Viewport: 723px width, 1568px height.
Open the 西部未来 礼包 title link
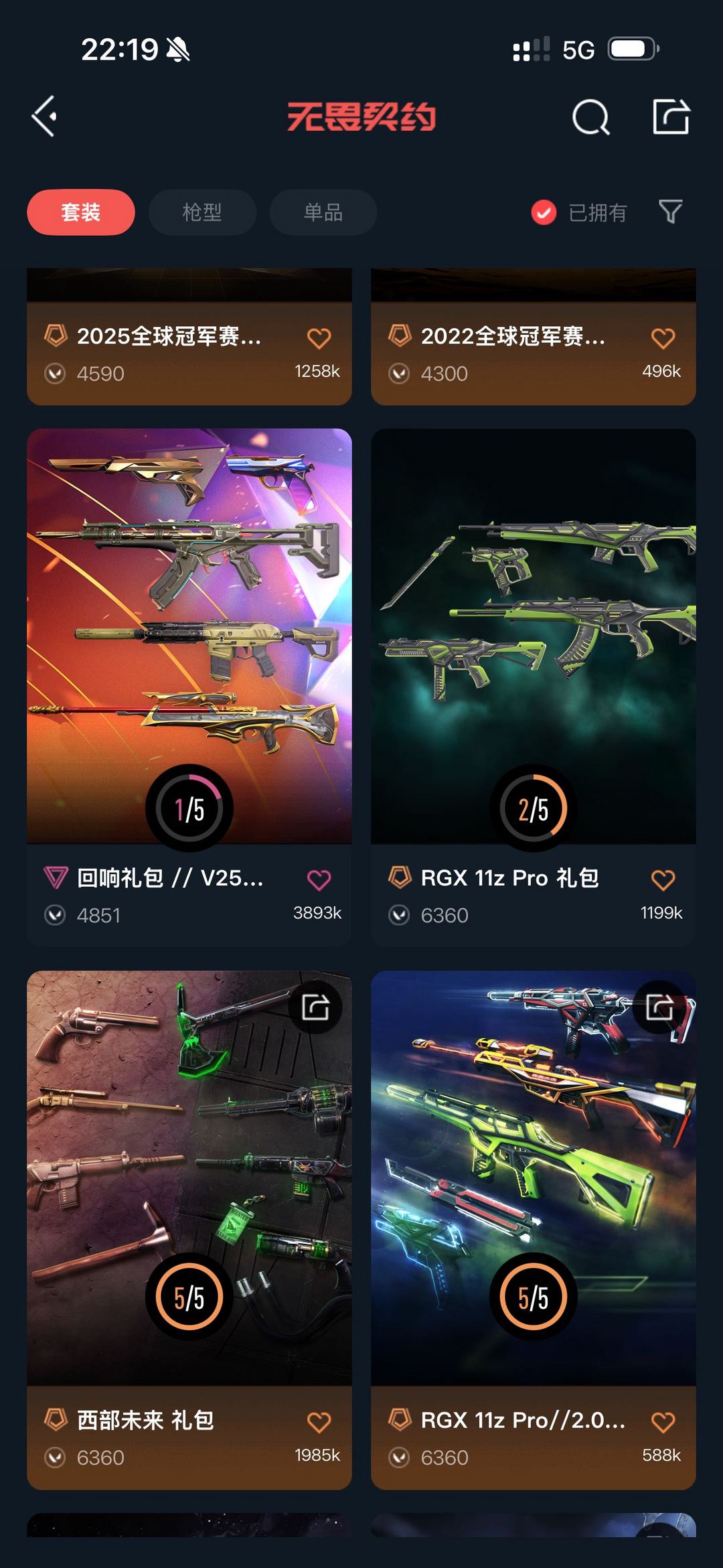click(x=145, y=1420)
